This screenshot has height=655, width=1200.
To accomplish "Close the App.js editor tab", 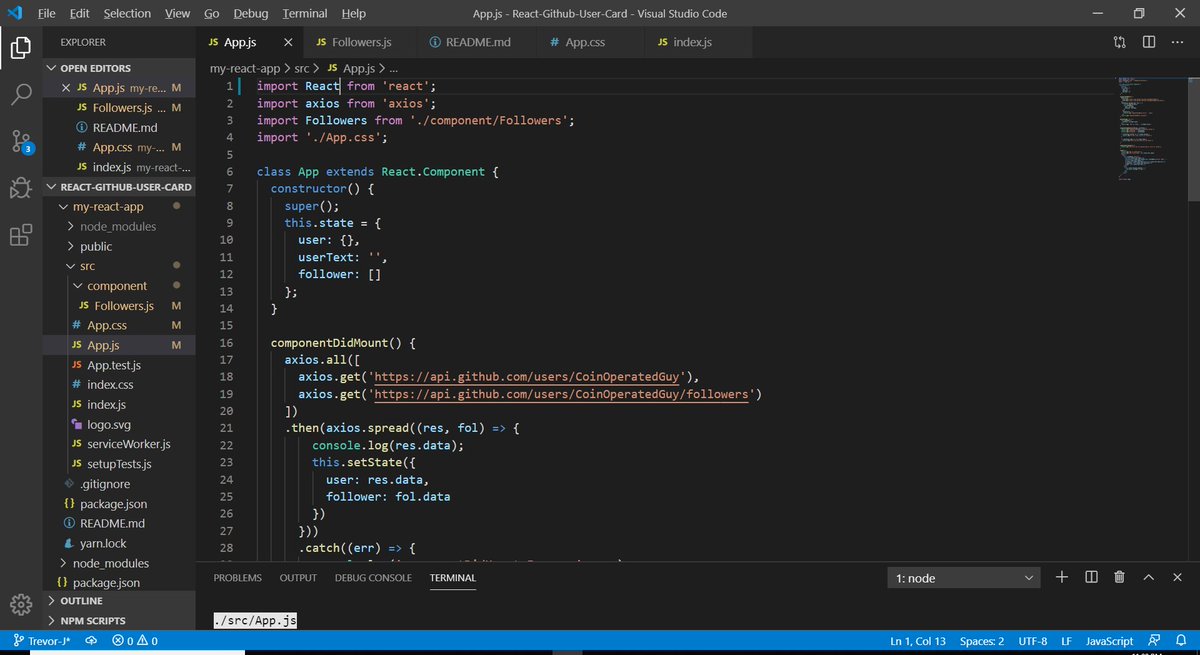I will (x=289, y=42).
